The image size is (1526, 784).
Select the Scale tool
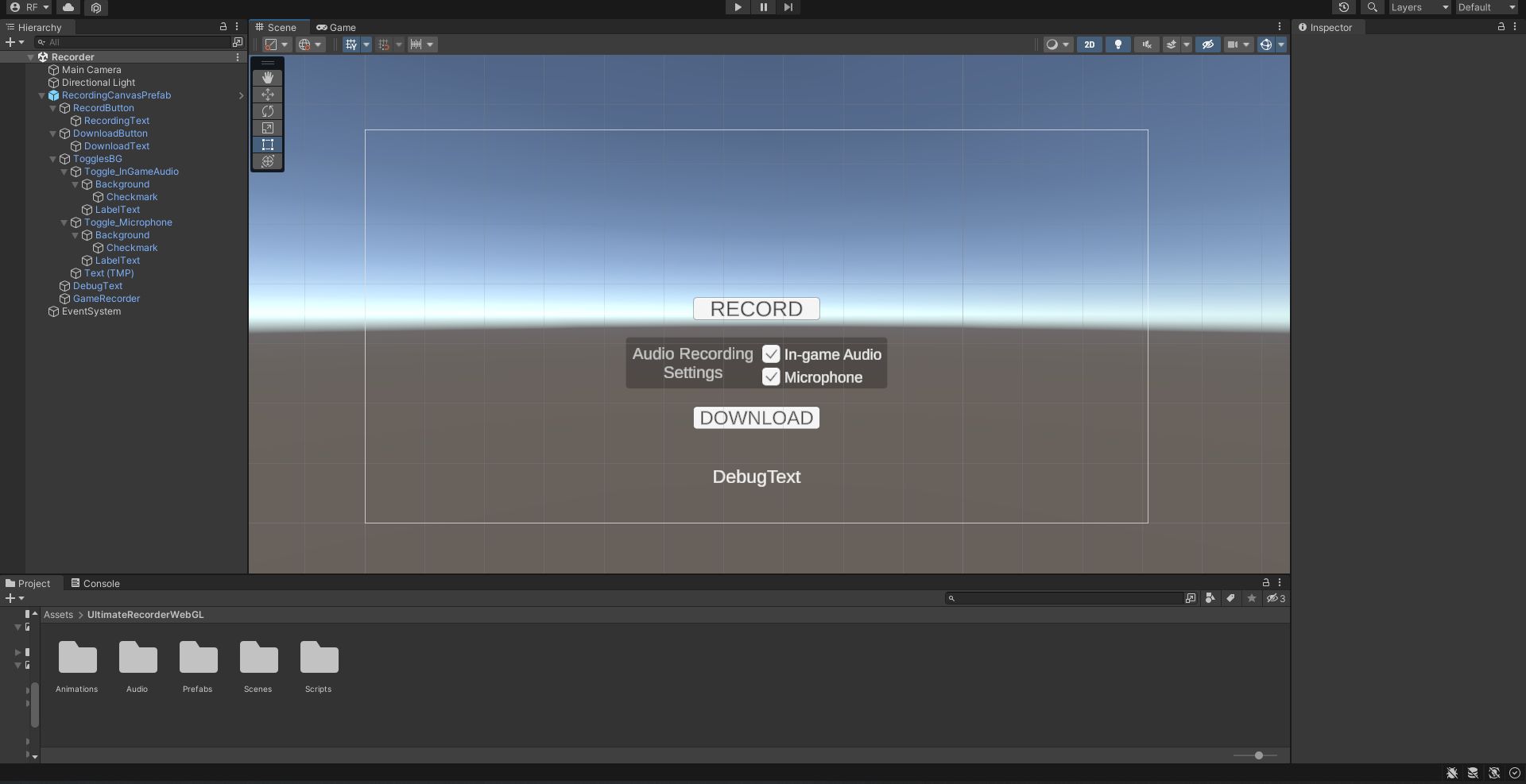click(x=268, y=128)
